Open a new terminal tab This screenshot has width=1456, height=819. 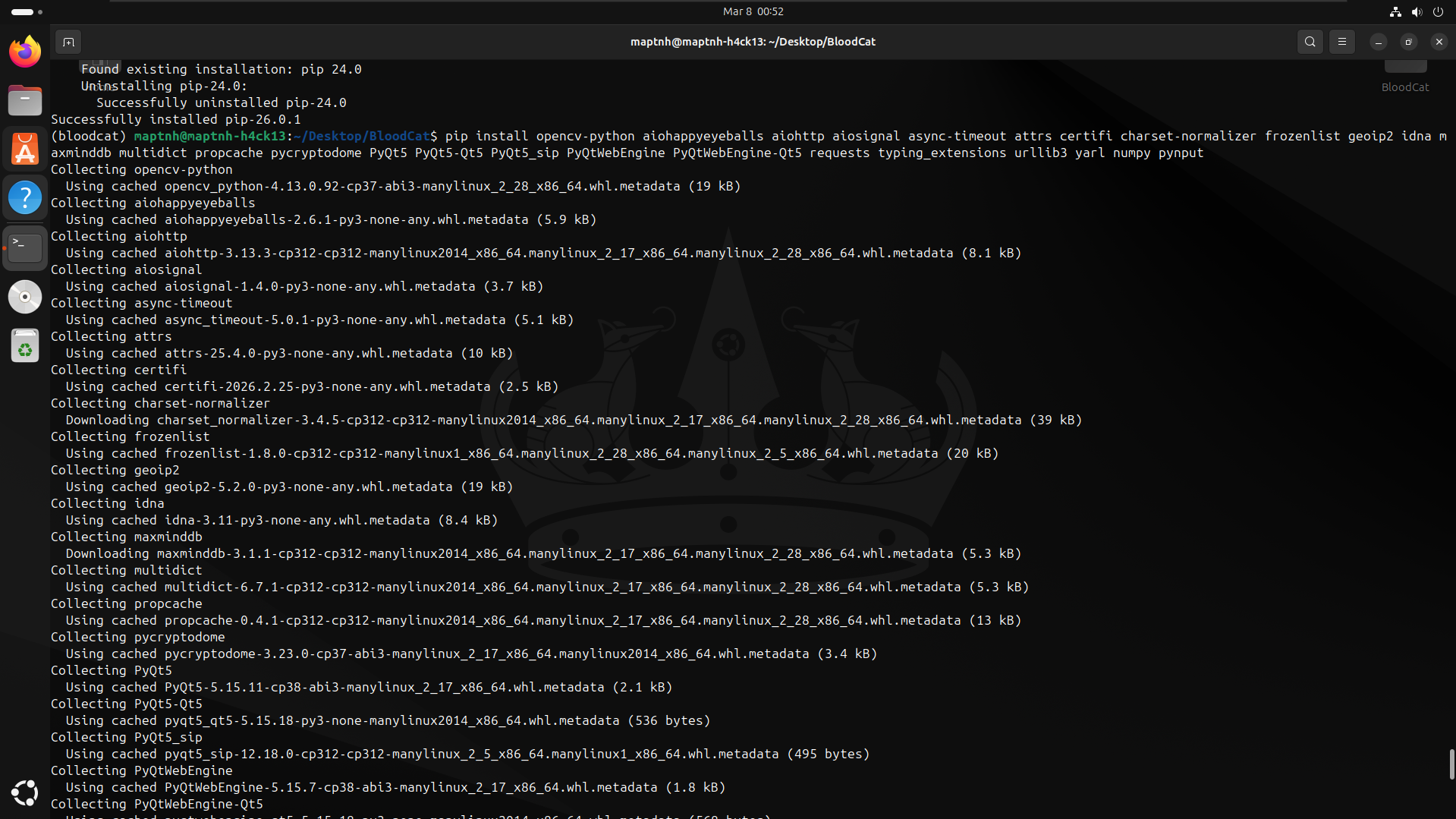[68, 42]
